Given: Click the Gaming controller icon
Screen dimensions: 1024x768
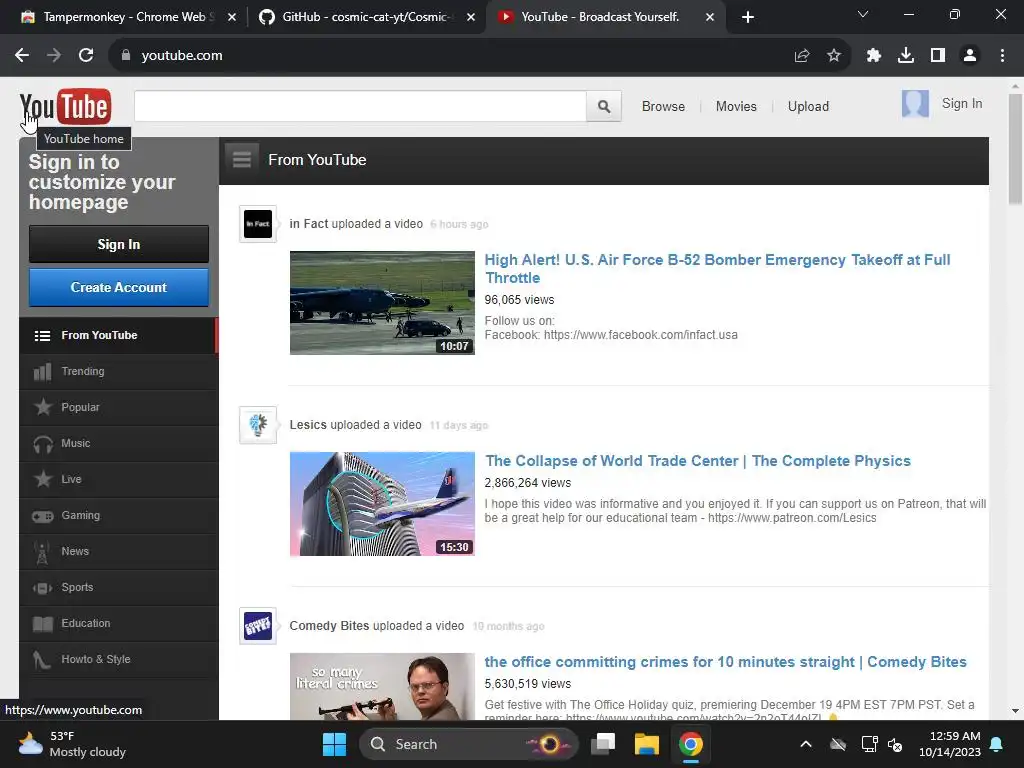Looking at the screenshot, I should click(x=43, y=516).
